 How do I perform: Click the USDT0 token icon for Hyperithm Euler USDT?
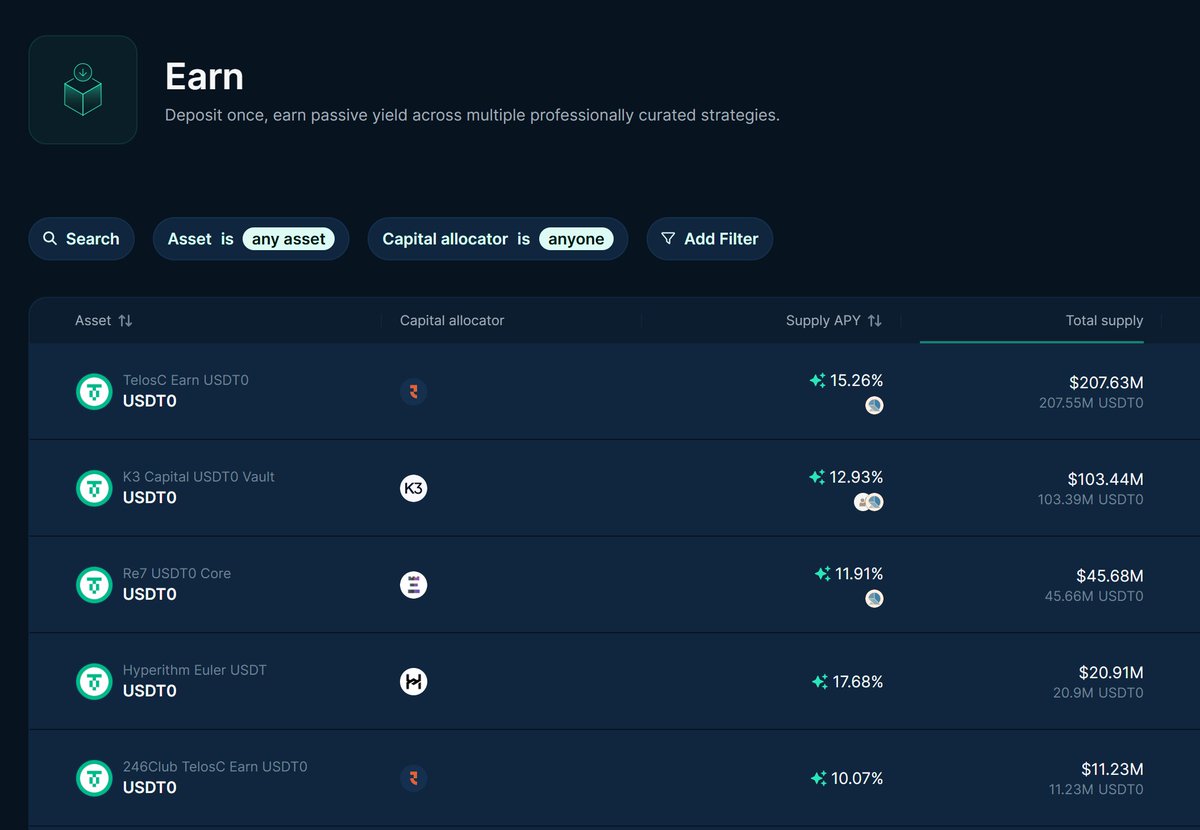(x=94, y=681)
